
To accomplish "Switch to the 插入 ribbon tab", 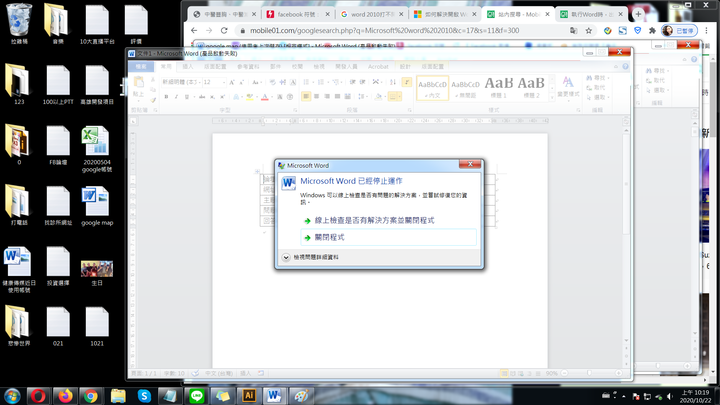I will (x=188, y=67).
